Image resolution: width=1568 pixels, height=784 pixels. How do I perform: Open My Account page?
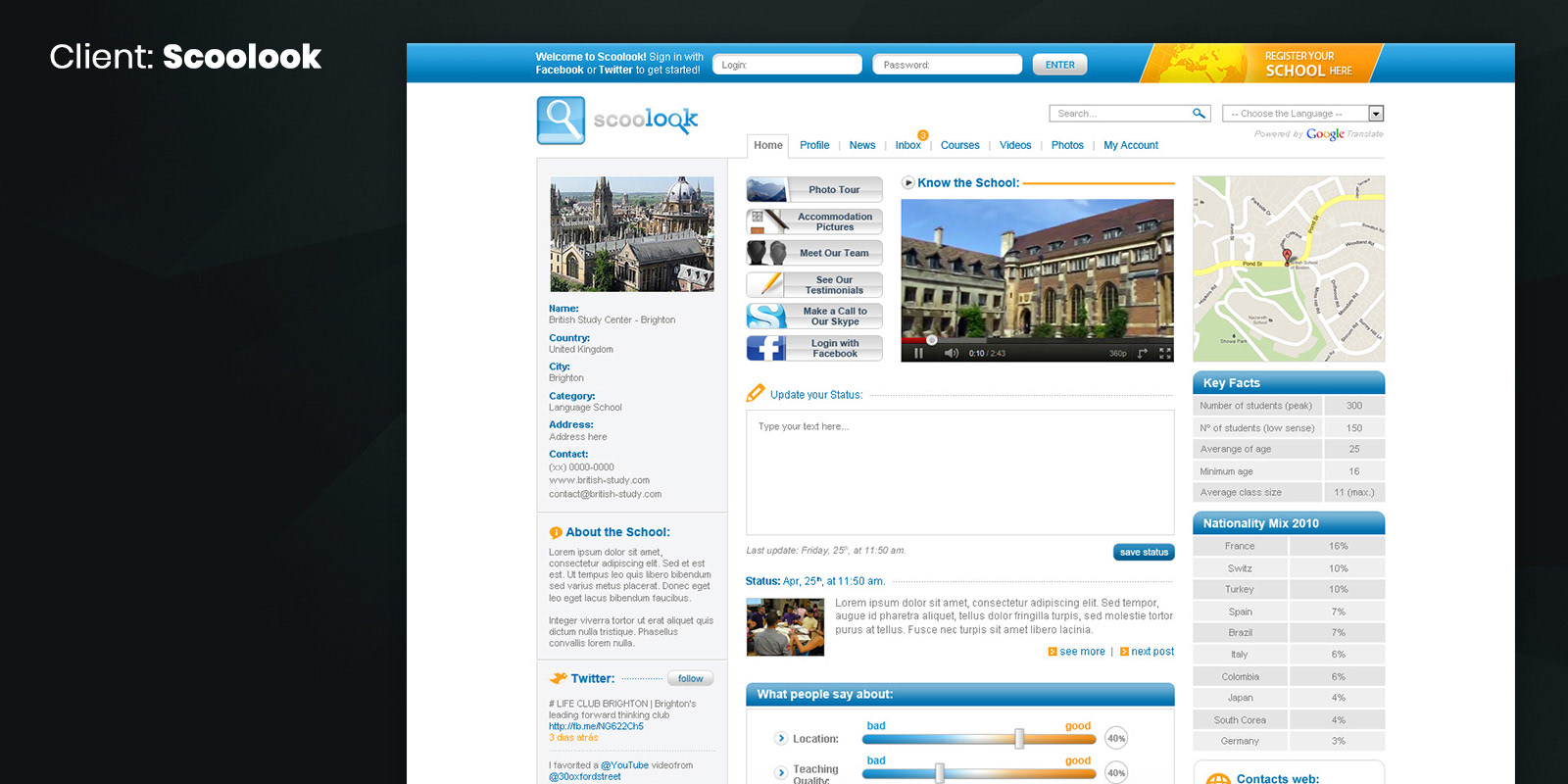[x=1131, y=145]
